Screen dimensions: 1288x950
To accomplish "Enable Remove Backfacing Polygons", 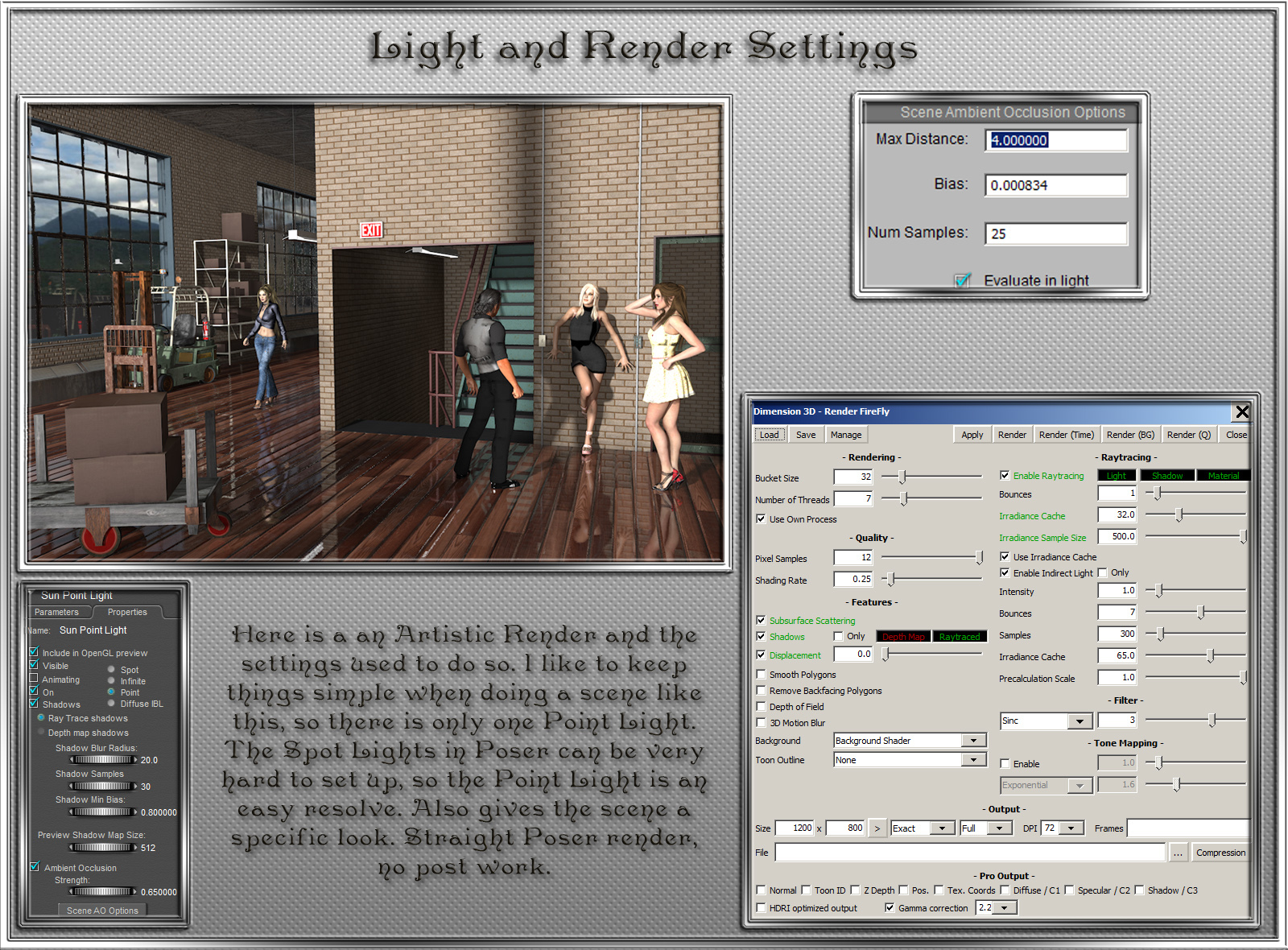I will point(761,691).
